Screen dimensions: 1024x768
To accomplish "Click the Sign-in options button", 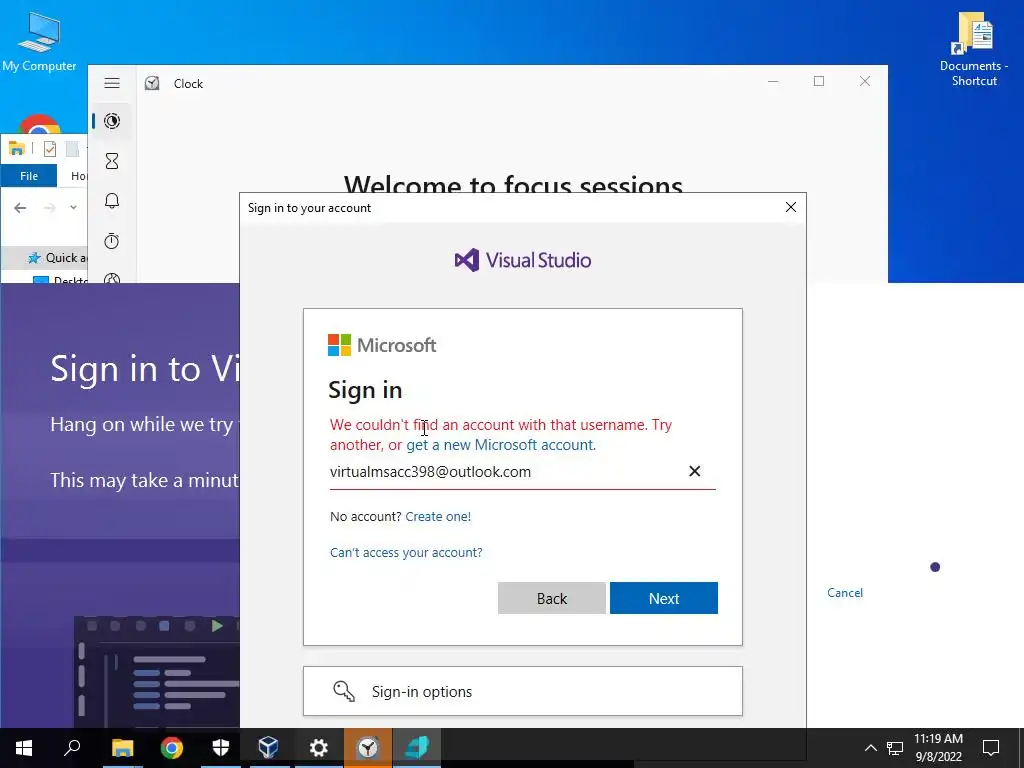I will [522, 691].
